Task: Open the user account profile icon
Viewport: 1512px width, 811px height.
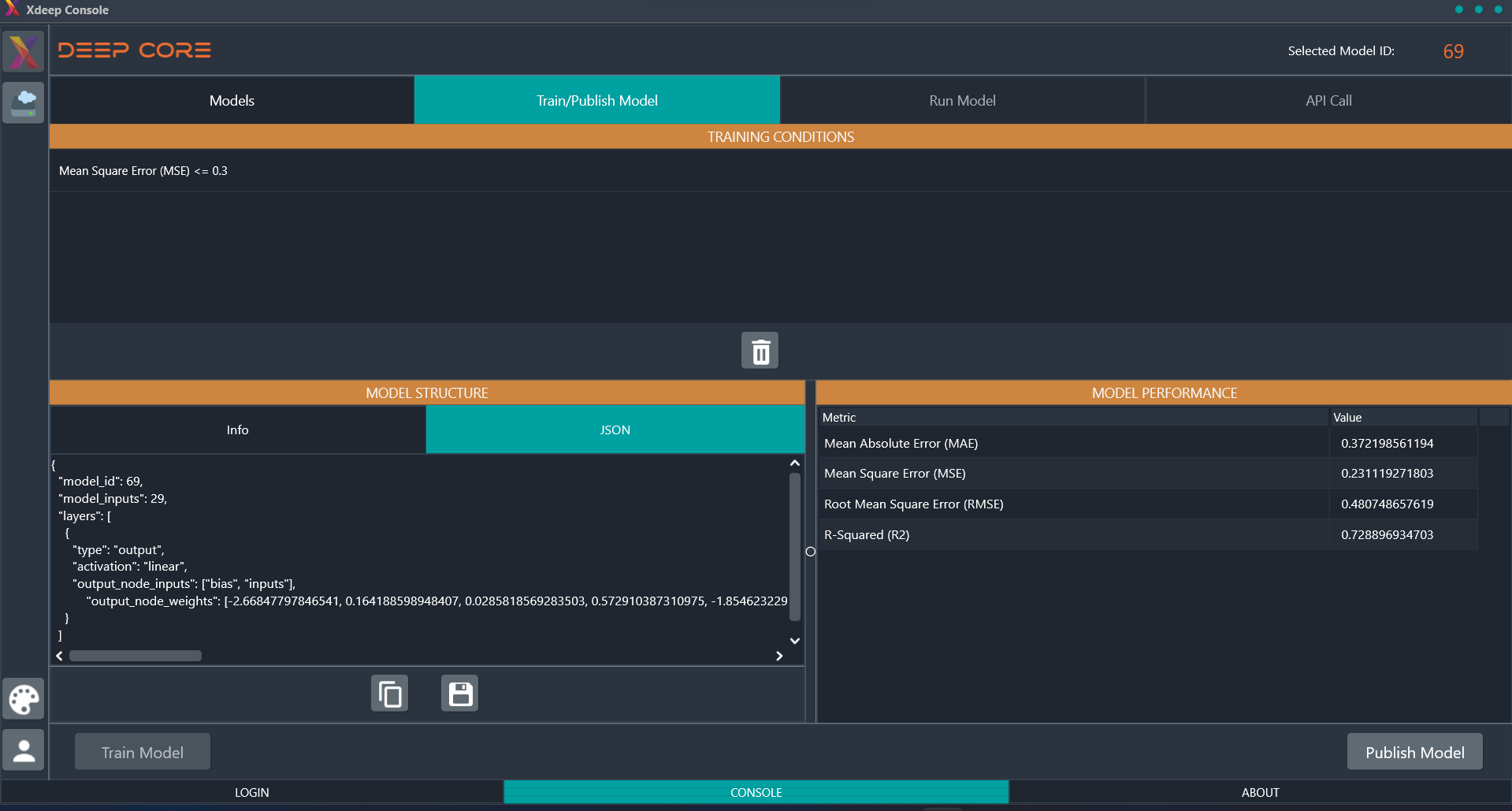Action: point(24,750)
